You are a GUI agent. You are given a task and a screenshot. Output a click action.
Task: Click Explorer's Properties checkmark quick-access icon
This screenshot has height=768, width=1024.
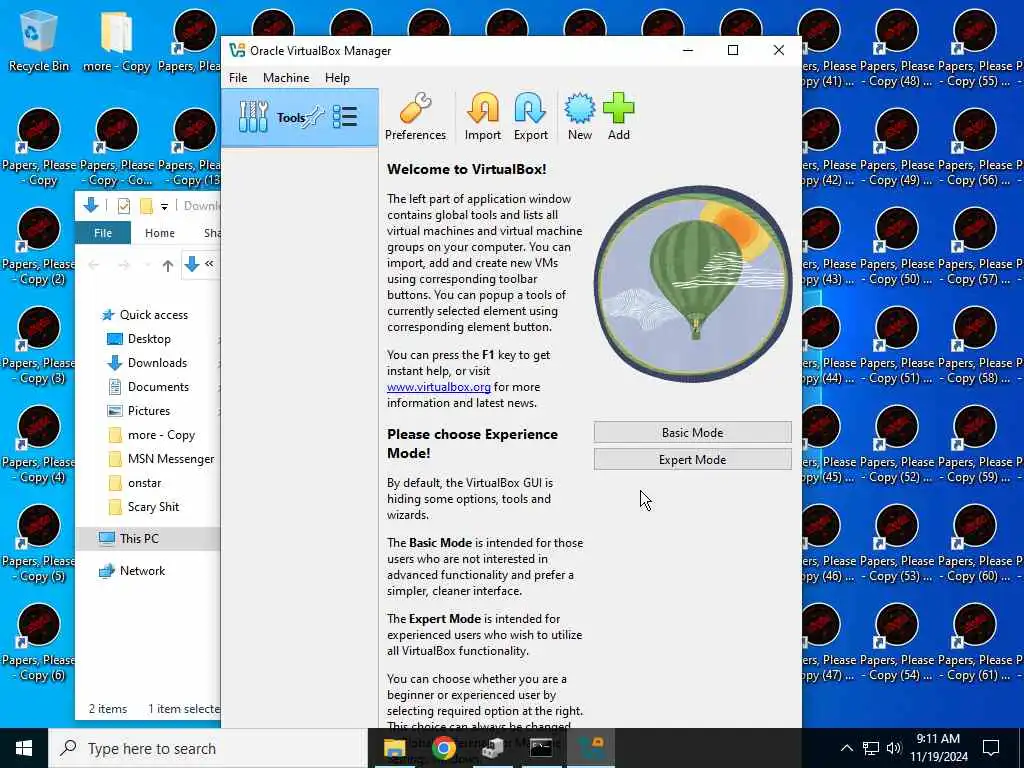click(x=123, y=206)
